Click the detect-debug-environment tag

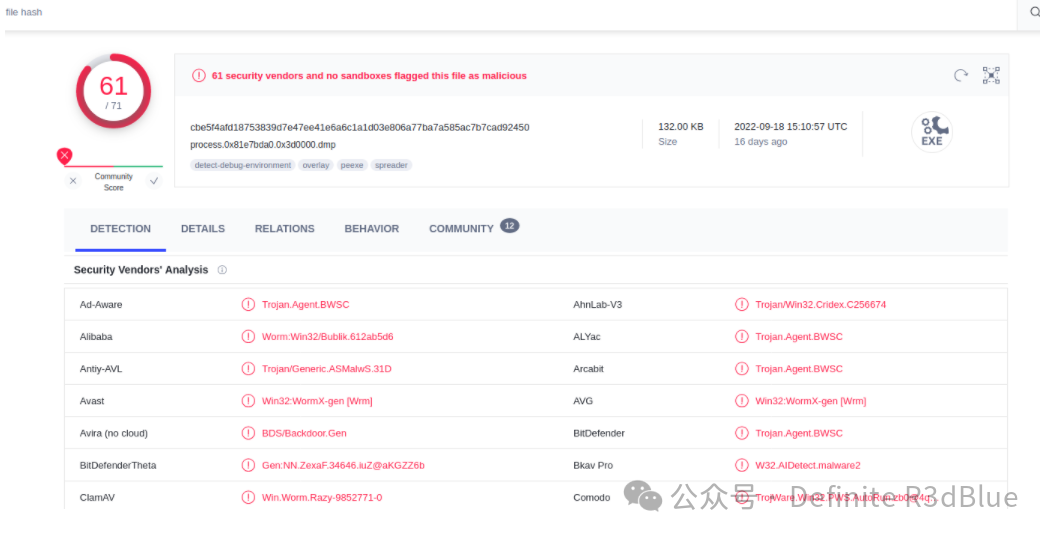coord(243,165)
